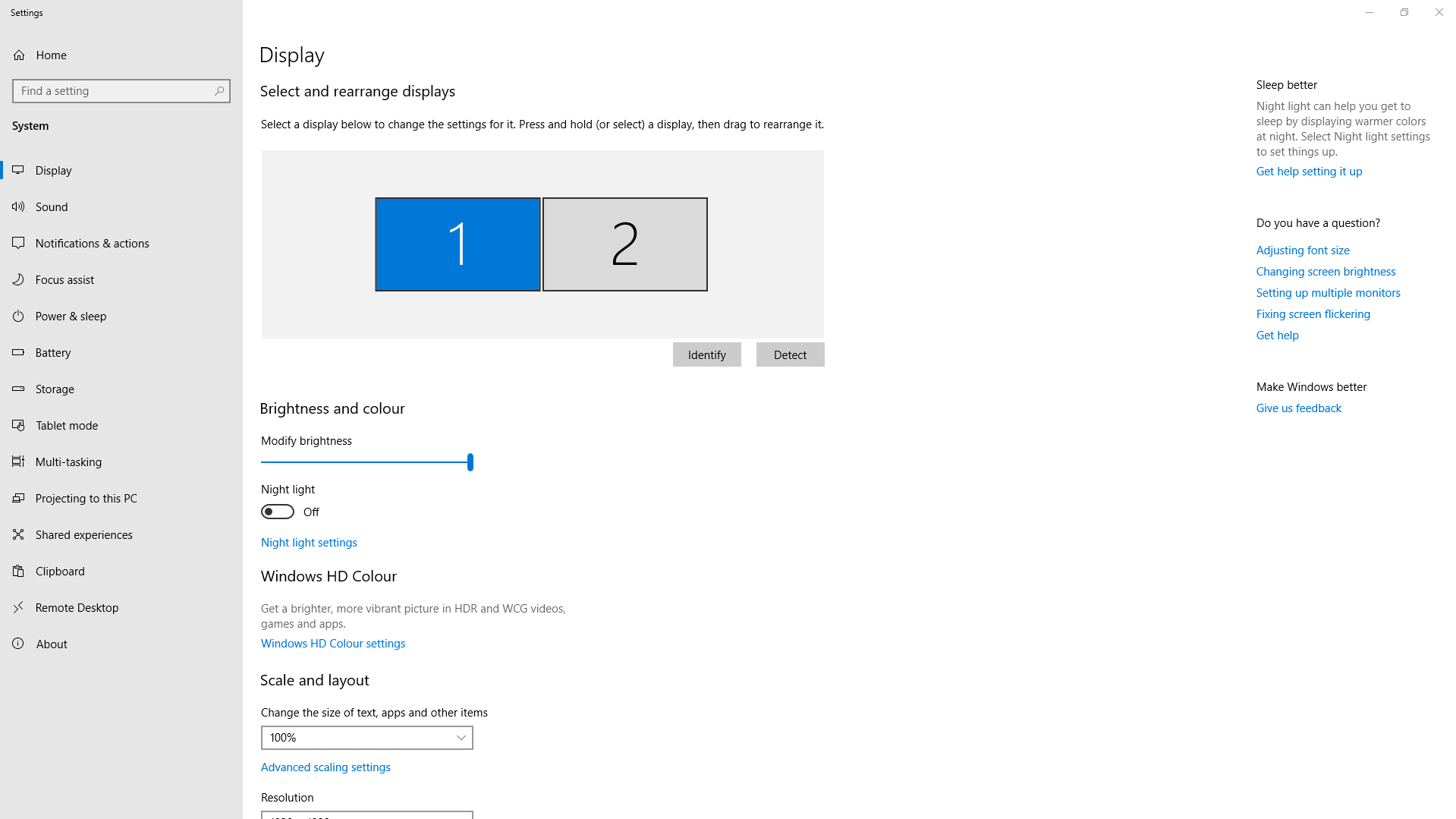Select display 2 in the monitor layout
The height and width of the screenshot is (819, 1456).
(x=624, y=244)
